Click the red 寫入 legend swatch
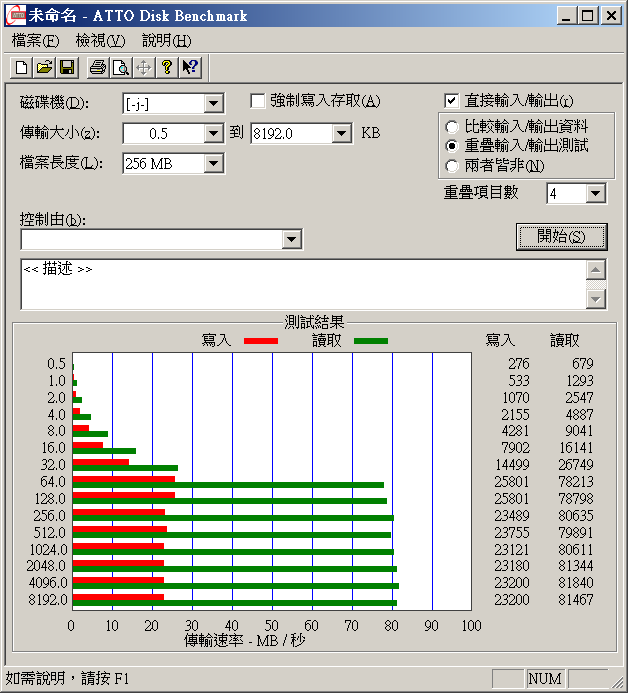This screenshot has height=693, width=628. pos(261,341)
